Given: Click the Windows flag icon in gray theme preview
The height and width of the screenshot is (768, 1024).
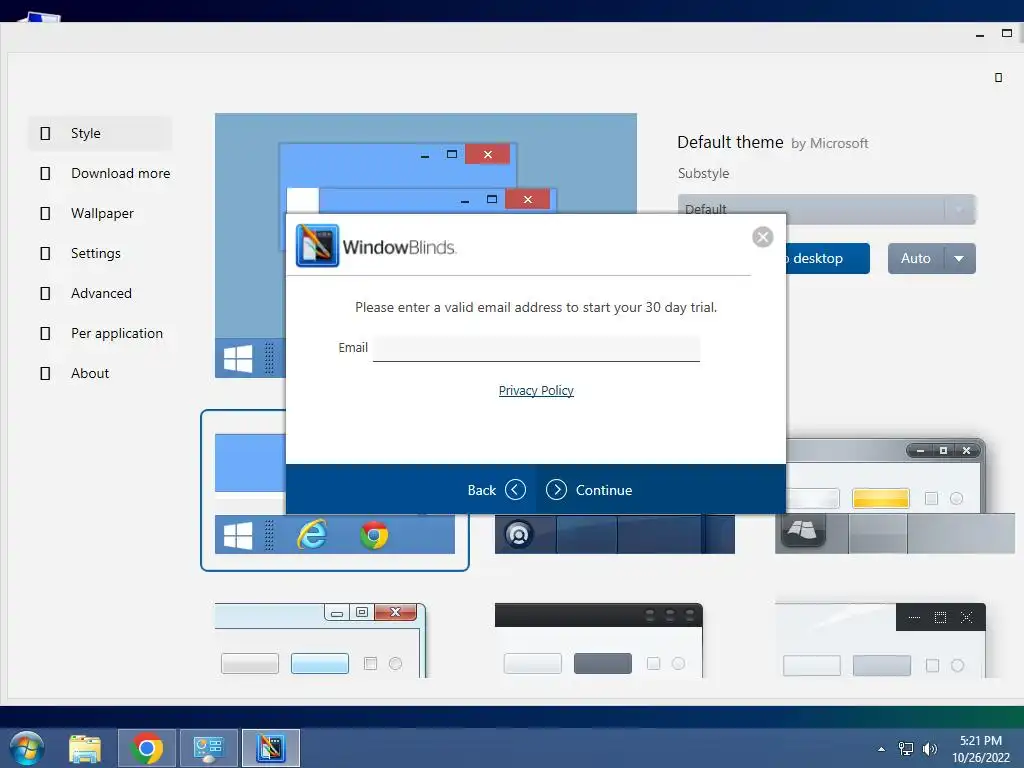Looking at the screenshot, I should tap(801, 530).
